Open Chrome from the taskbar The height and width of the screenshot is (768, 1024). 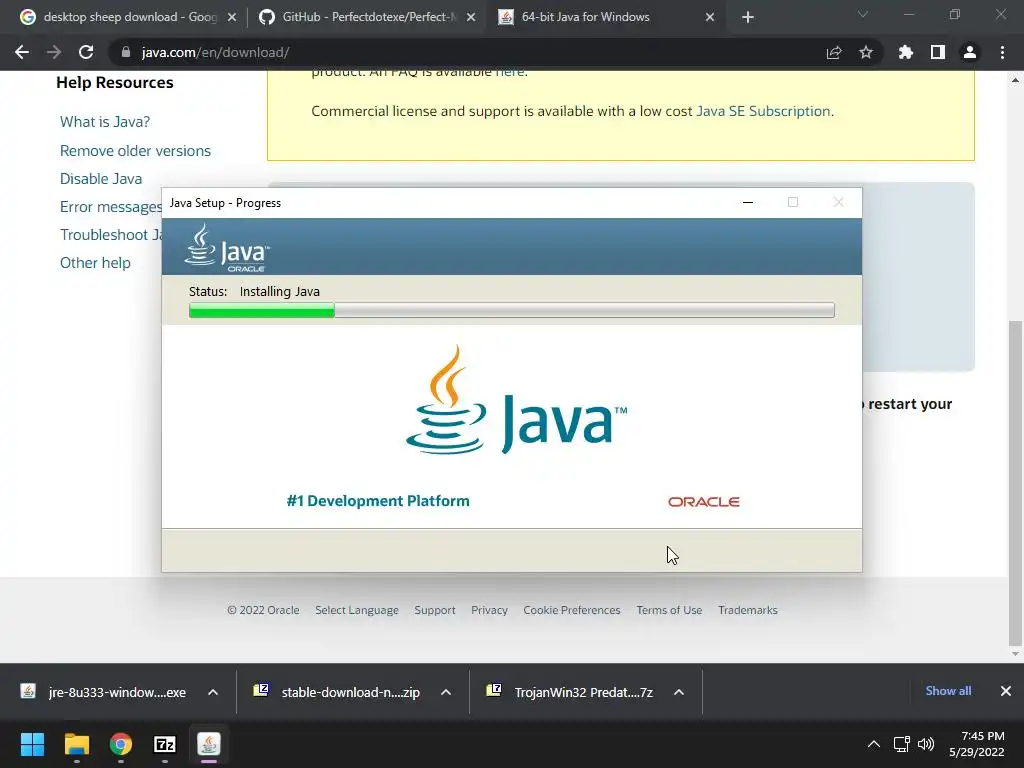point(121,744)
